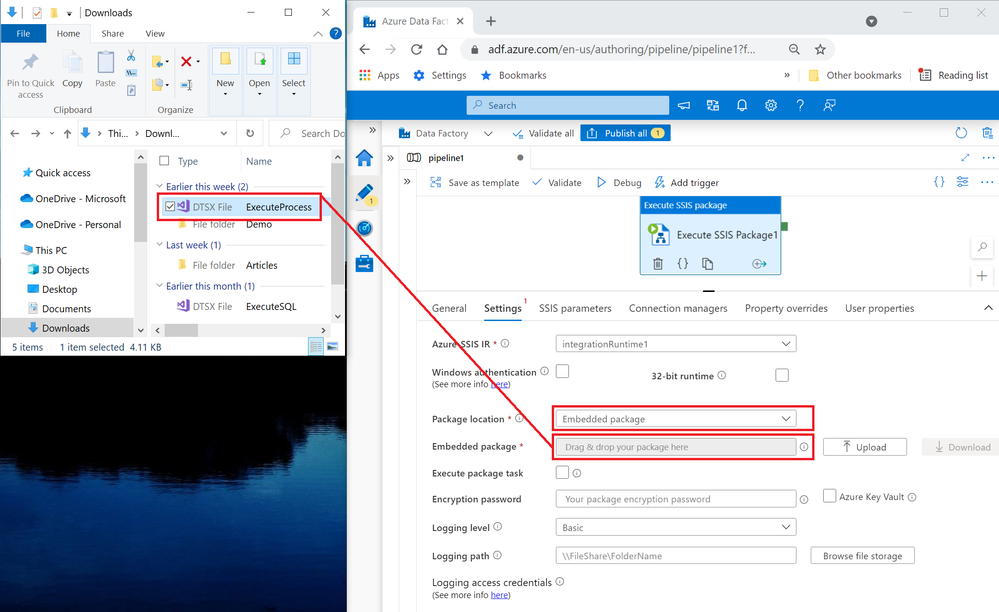Image resolution: width=999 pixels, height=612 pixels.
Task: Check Azure Key Vault option
Action: [x=829, y=495]
